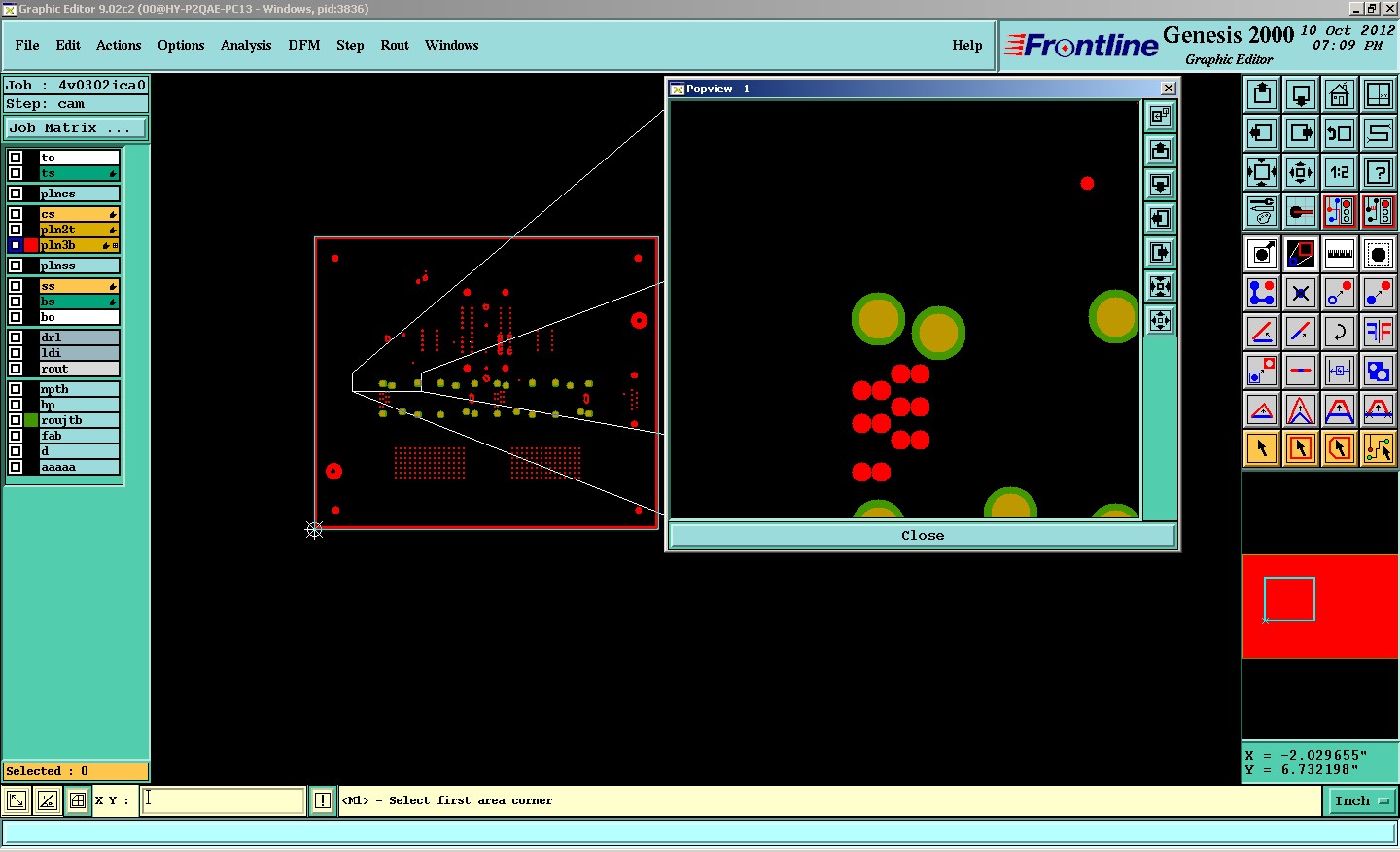Select the 'aaaaa' layer name row

79,467
